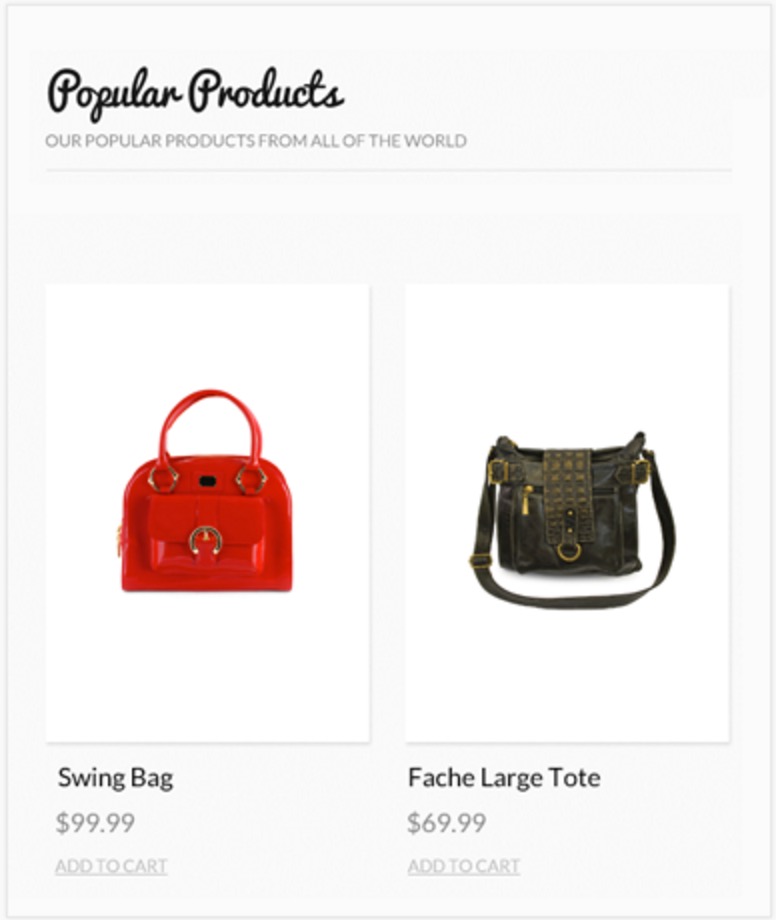
Task: Click the word 'Popular' in the heading
Action: (114, 94)
